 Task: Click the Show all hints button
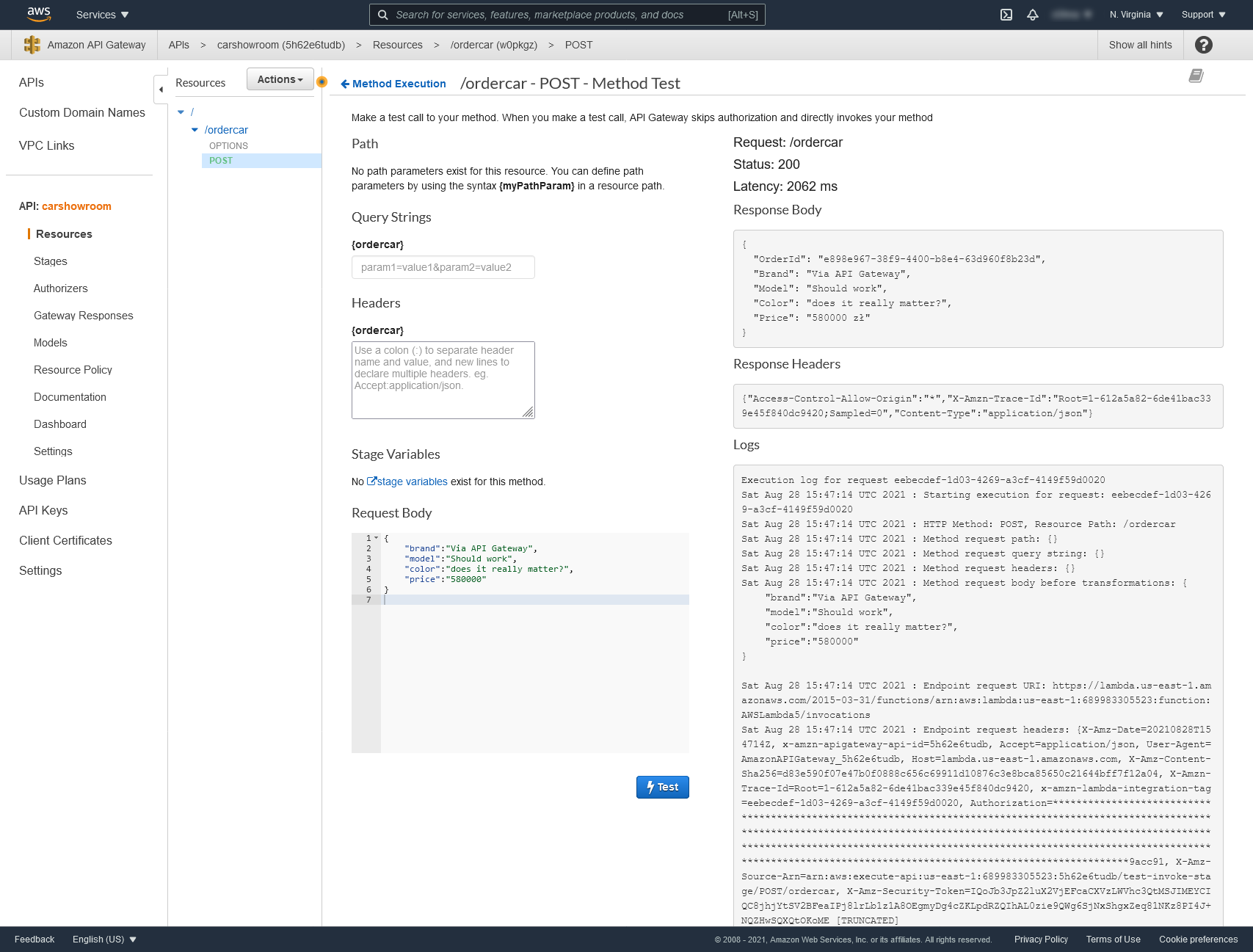click(1141, 45)
